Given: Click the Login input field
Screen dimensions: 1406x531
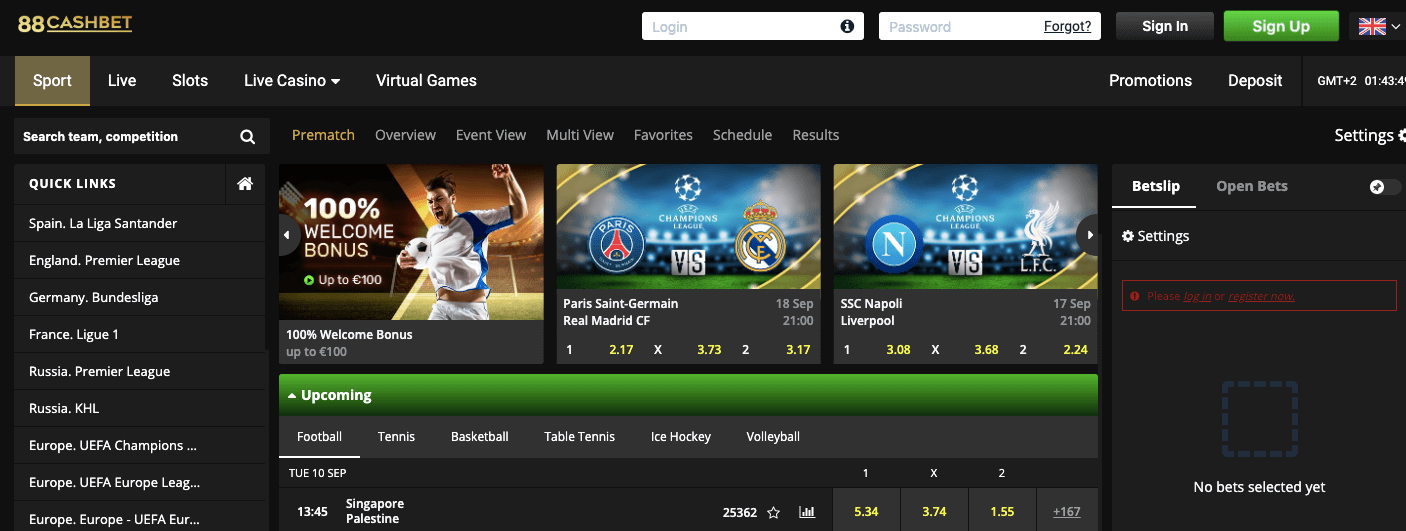Looking at the screenshot, I should 753,26.
